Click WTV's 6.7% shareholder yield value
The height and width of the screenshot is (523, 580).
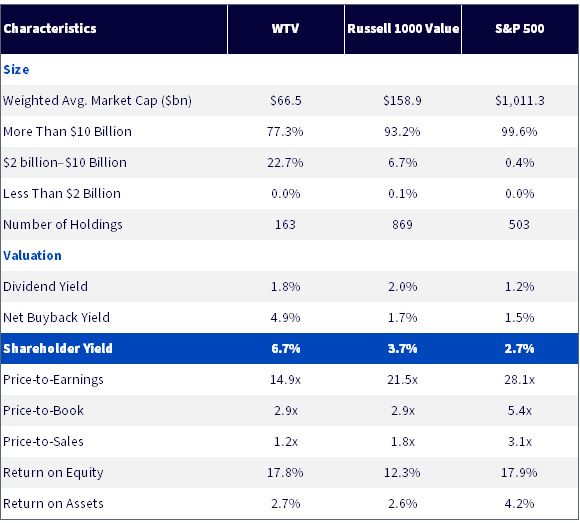click(x=286, y=348)
